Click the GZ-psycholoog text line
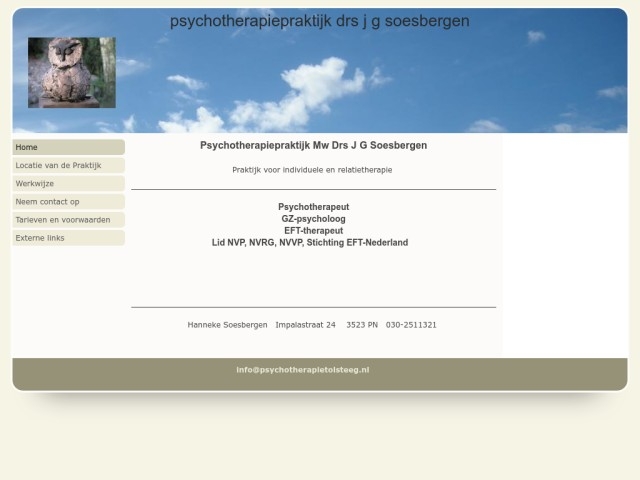Viewport: 640px width, 480px height. click(x=313, y=219)
